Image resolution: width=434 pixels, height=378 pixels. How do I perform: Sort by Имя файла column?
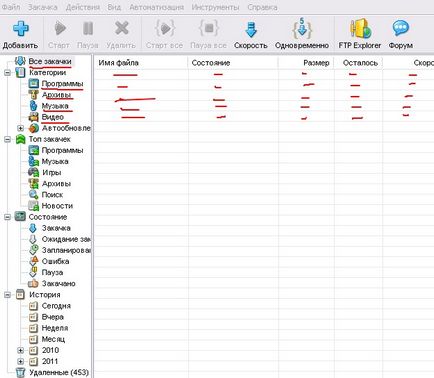pyautogui.click(x=141, y=63)
